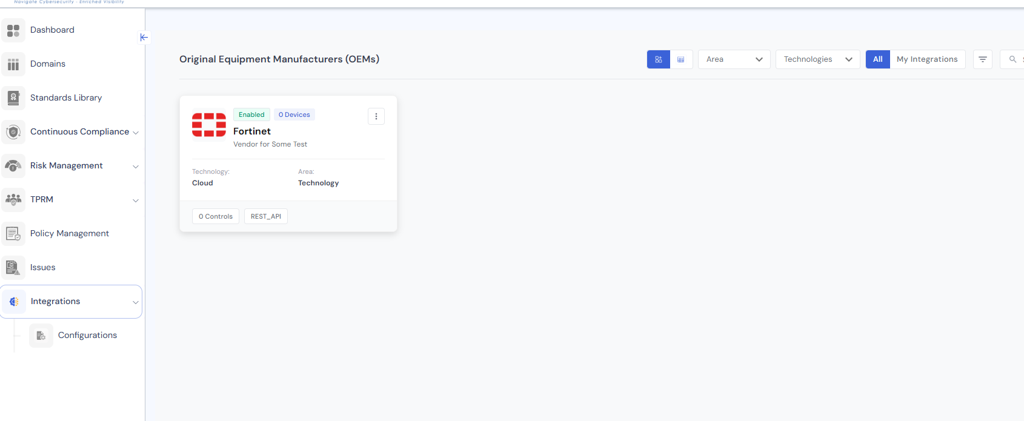The height and width of the screenshot is (421, 1024).
Task: Click the Risk Management menu label
Action: pos(67,166)
